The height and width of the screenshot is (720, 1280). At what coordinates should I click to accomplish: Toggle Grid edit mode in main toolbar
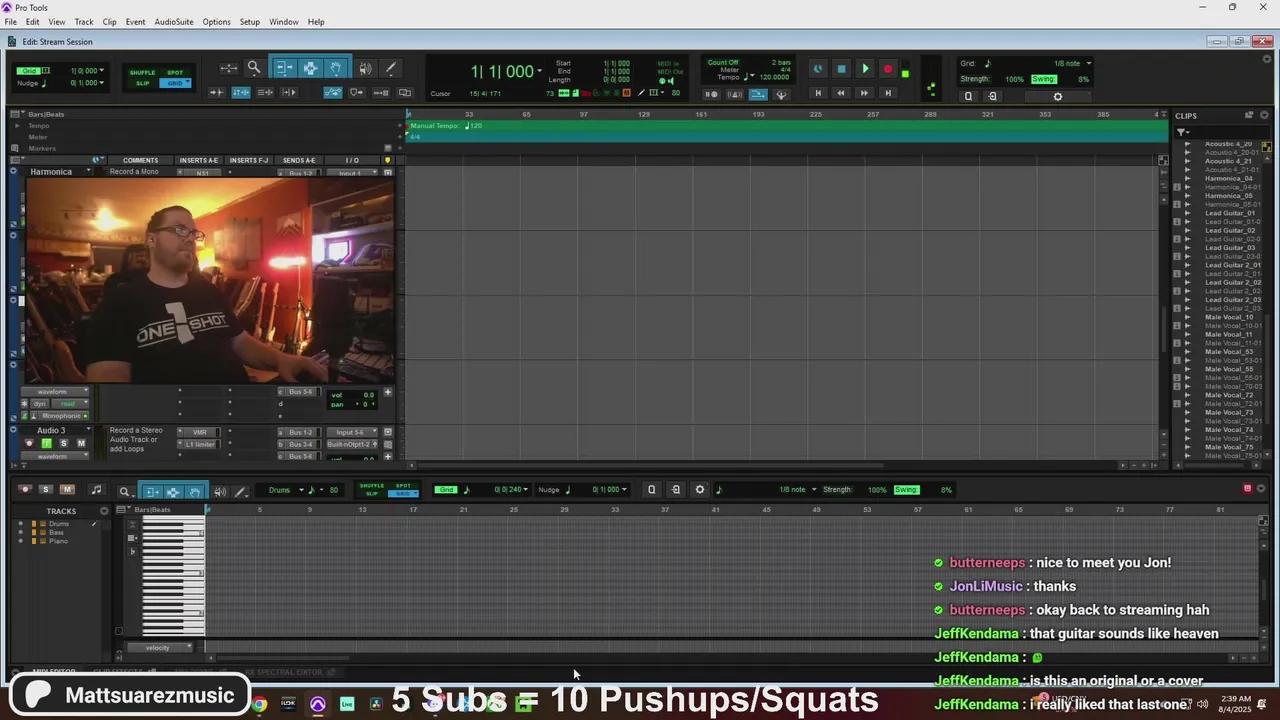pyautogui.click(x=175, y=82)
